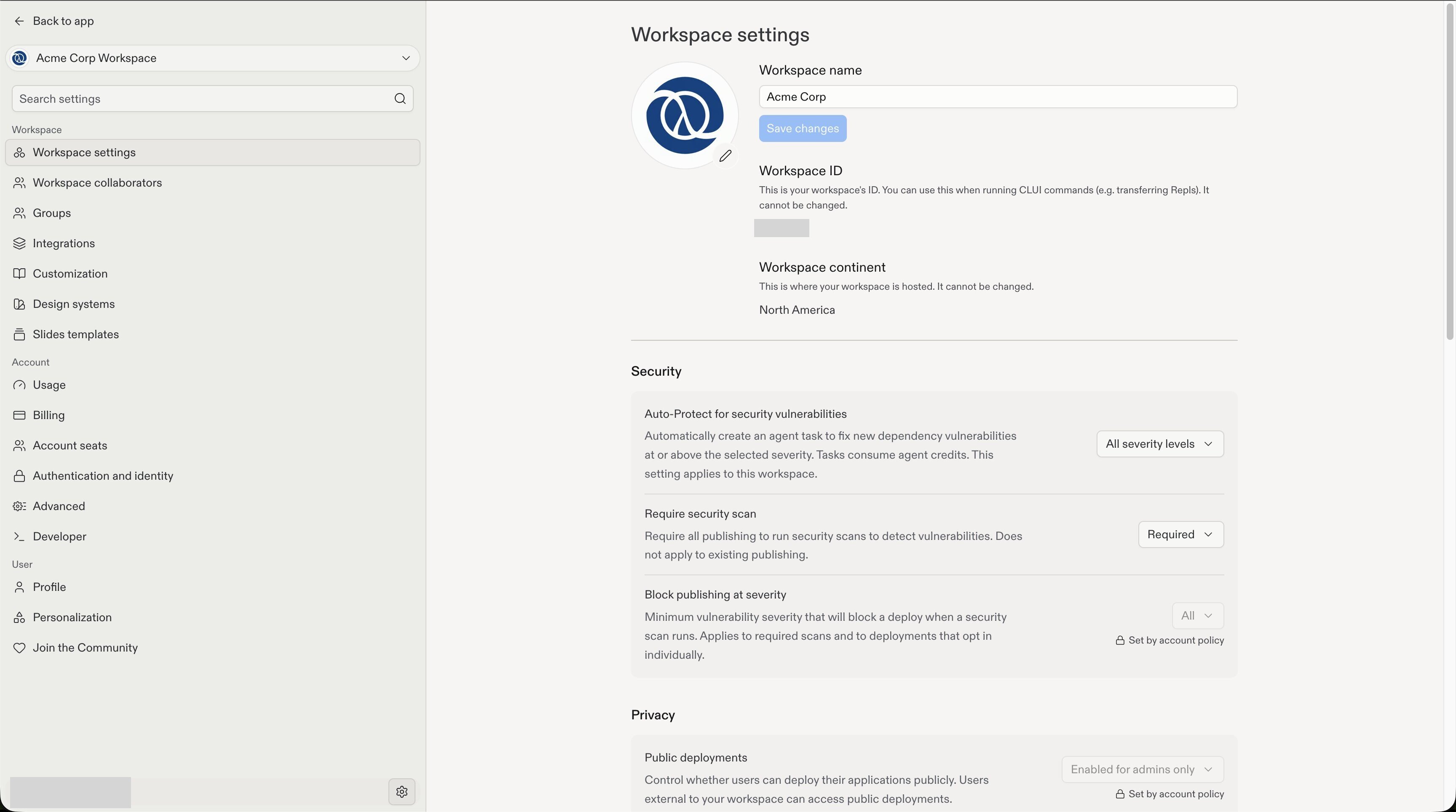Click the Public deployments label
This screenshot has height=812, width=1456.
point(696,758)
